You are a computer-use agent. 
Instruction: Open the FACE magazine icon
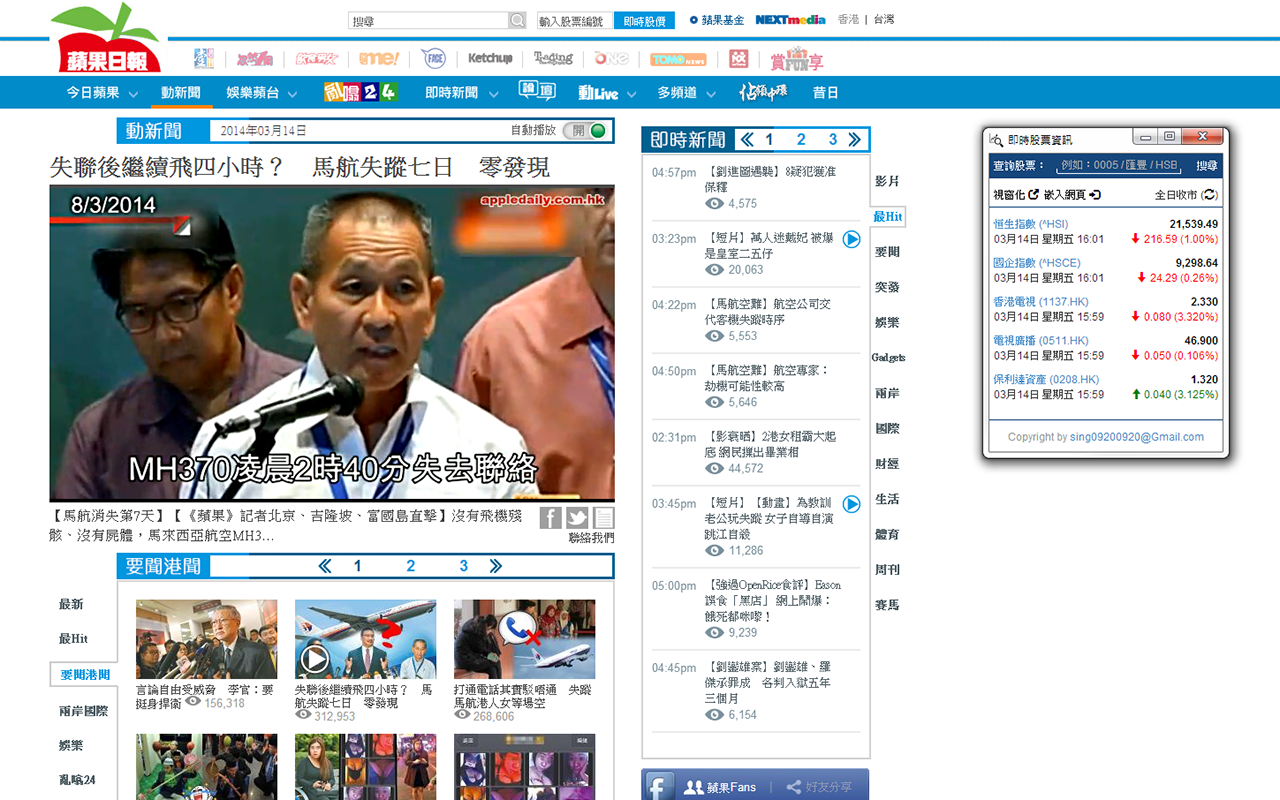click(433, 59)
